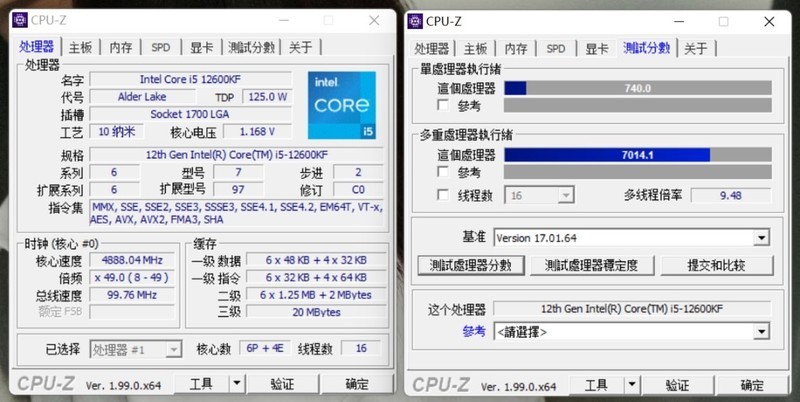
Task: Open 主板 tab in left CPU-Z window
Action: 81,47
